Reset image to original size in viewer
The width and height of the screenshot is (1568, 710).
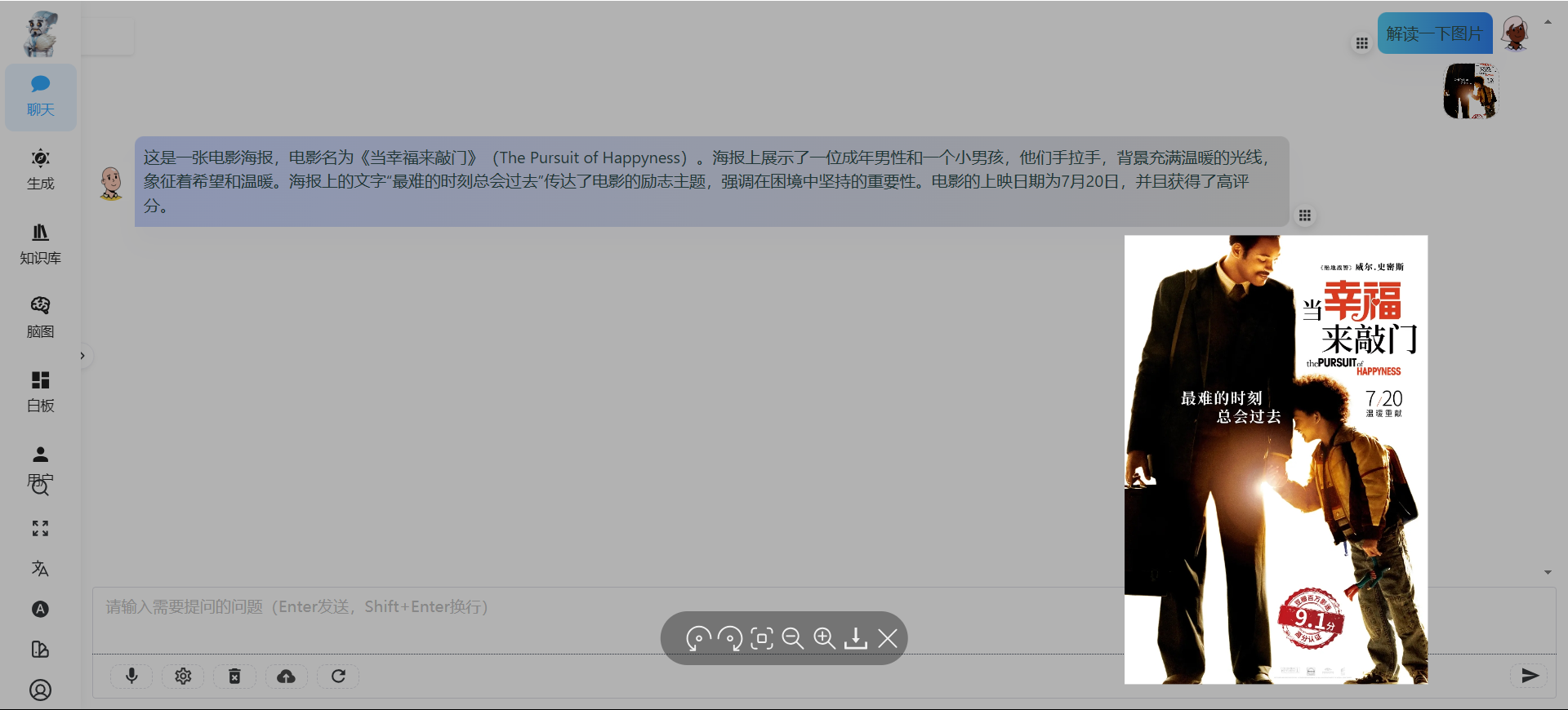[x=762, y=638]
